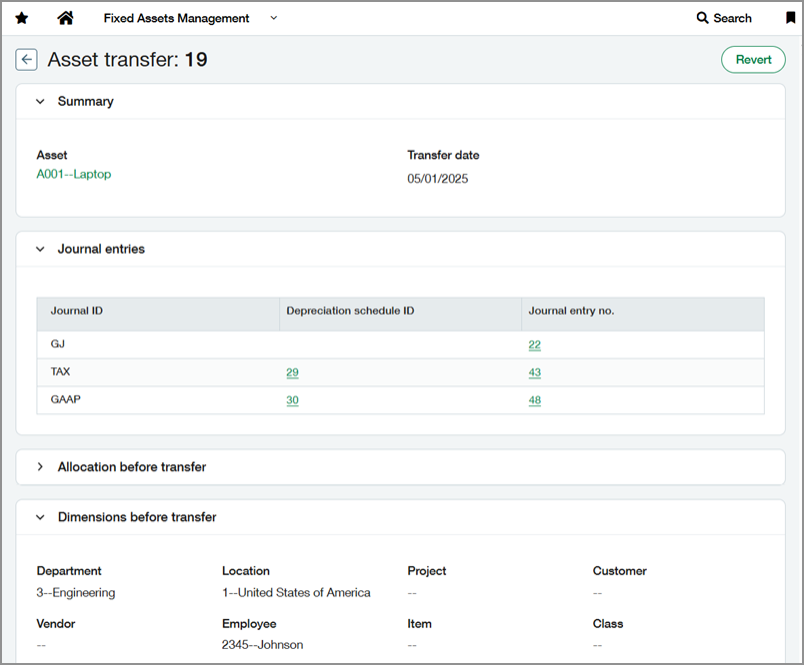804x665 pixels.
Task: Expand the Allocation before transfer section
Action: 39,467
